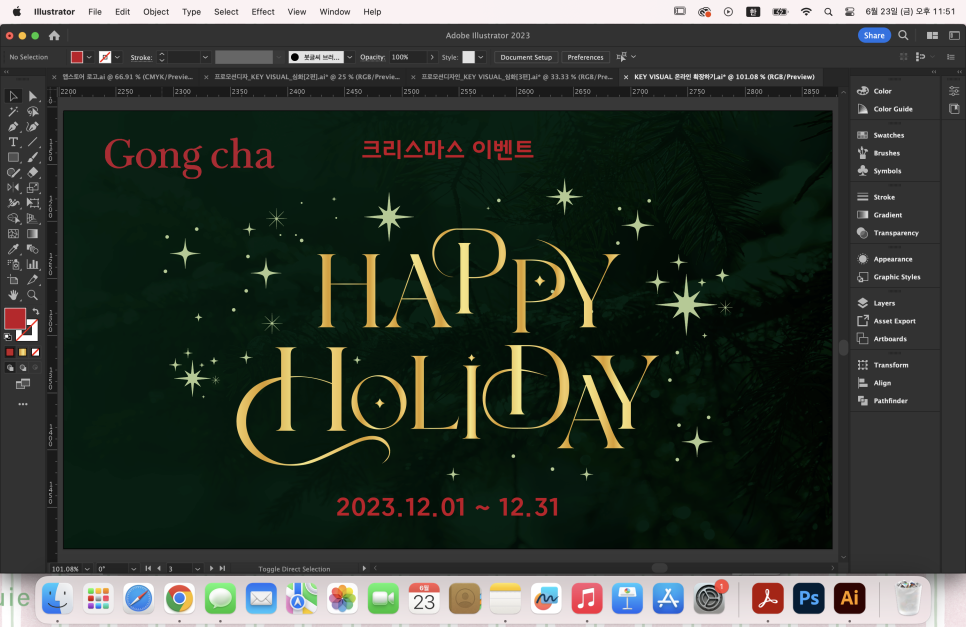Open stroke color dropdown in control bar
966x627 pixels.
117,57
